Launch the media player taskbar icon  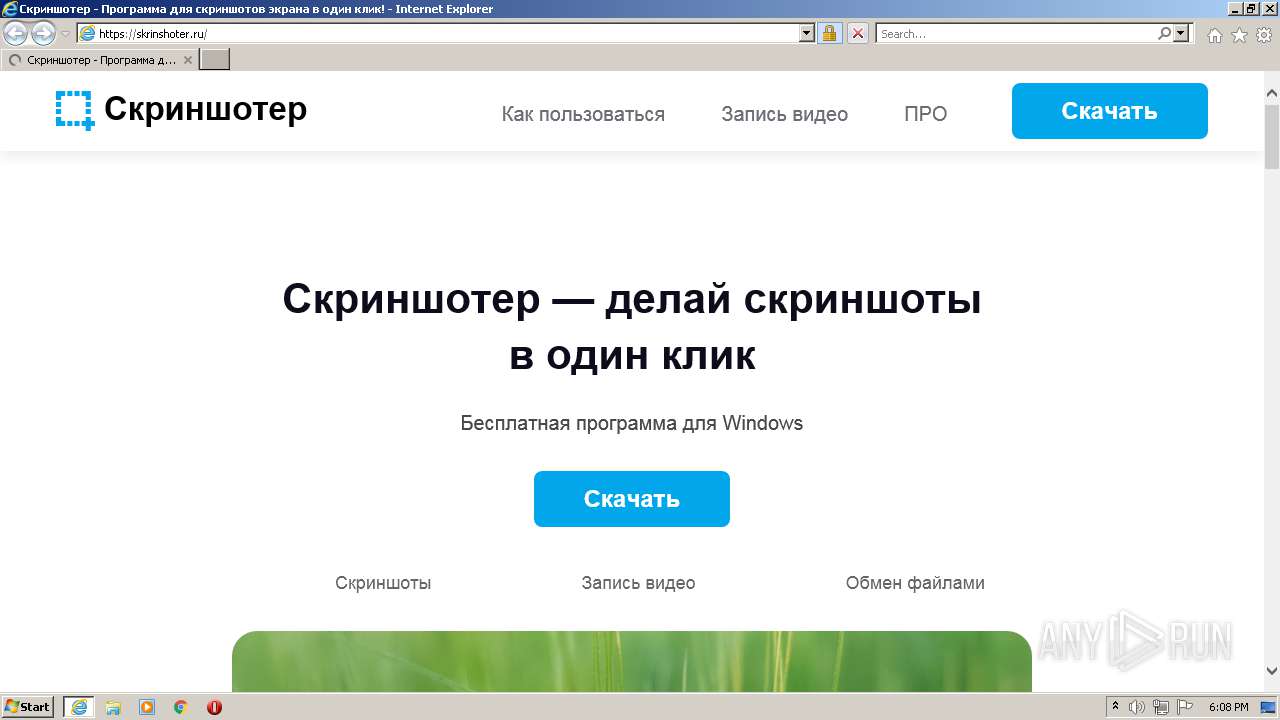[147, 707]
